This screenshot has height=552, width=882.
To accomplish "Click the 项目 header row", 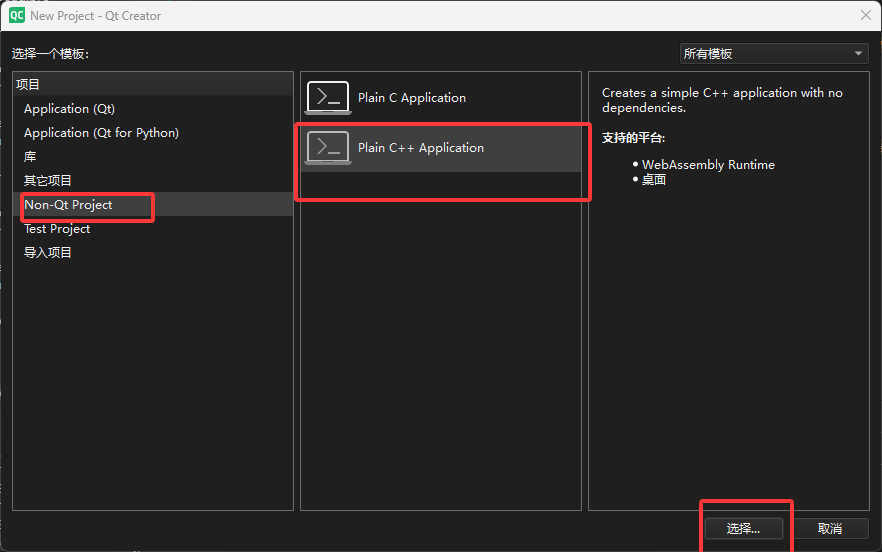I will [x=153, y=84].
